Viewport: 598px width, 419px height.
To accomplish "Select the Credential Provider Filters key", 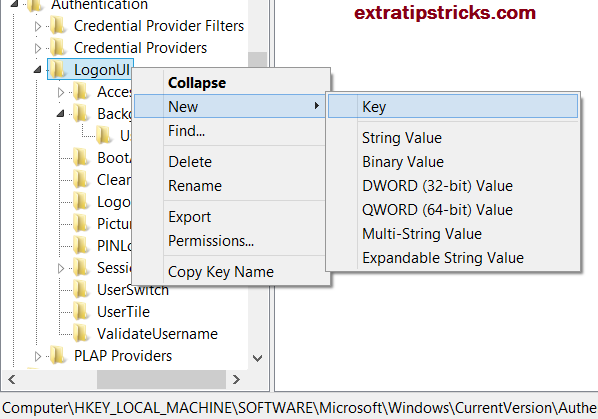I will point(159,26).
